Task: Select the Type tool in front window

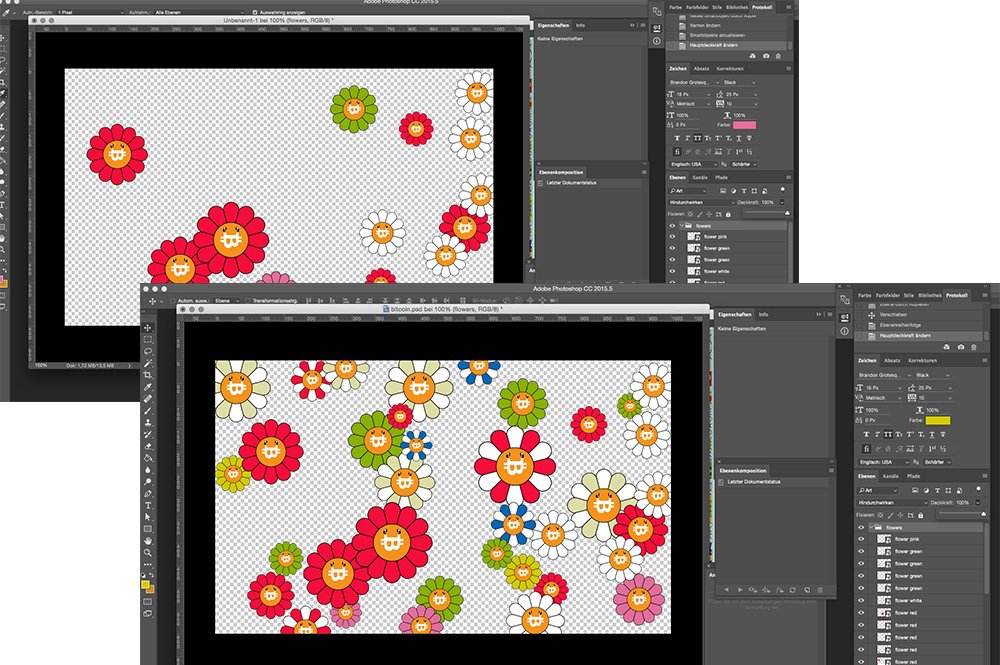Action: [x=148, y=506]
